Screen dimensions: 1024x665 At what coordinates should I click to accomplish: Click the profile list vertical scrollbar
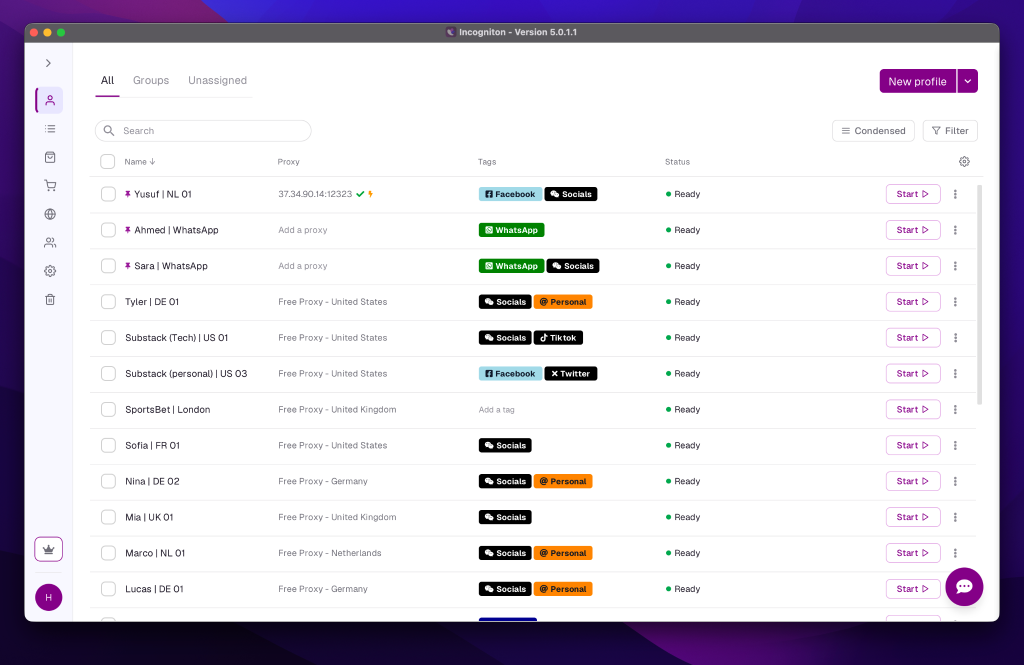pos(979,294)
